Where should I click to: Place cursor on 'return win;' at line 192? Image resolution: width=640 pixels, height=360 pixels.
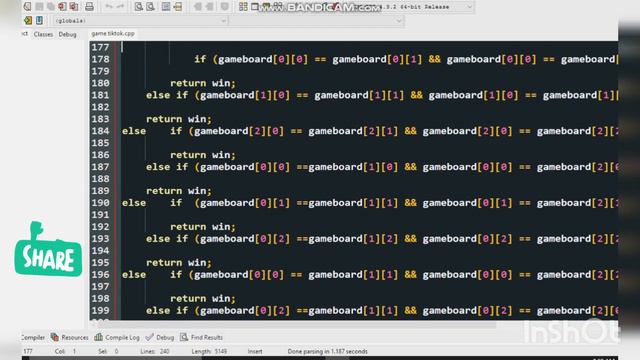[203, 227]
